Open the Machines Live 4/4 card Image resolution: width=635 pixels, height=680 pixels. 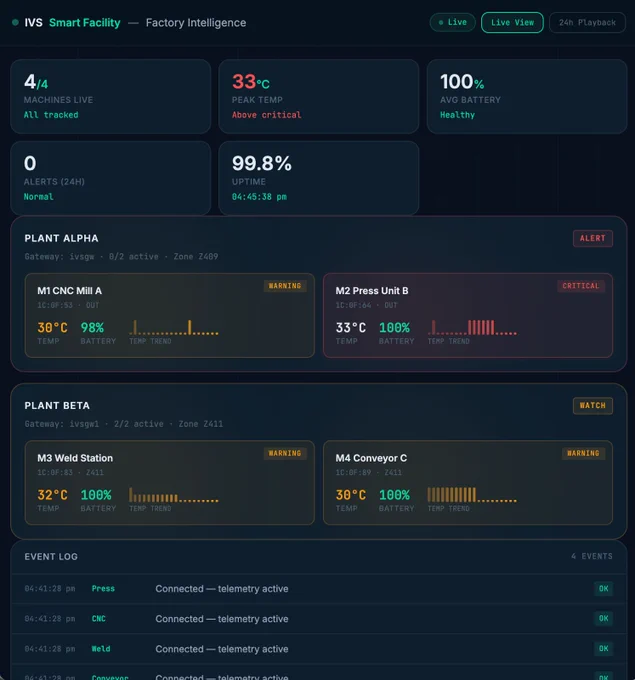111,96
